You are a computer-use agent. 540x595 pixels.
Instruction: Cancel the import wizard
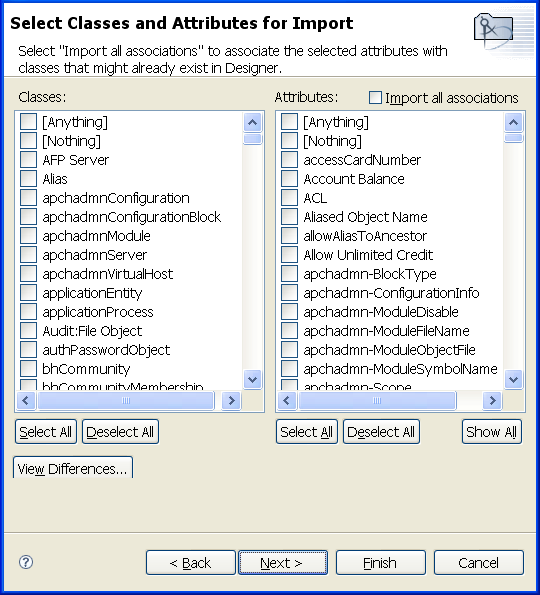479,562
